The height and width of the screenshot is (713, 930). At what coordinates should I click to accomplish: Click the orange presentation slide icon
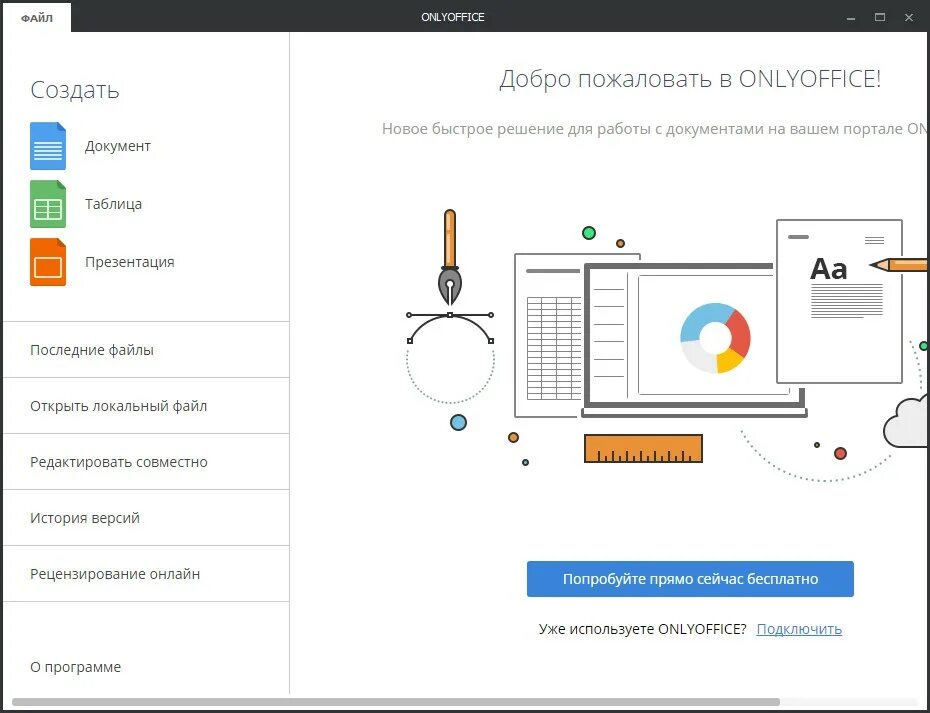[46, 261]
